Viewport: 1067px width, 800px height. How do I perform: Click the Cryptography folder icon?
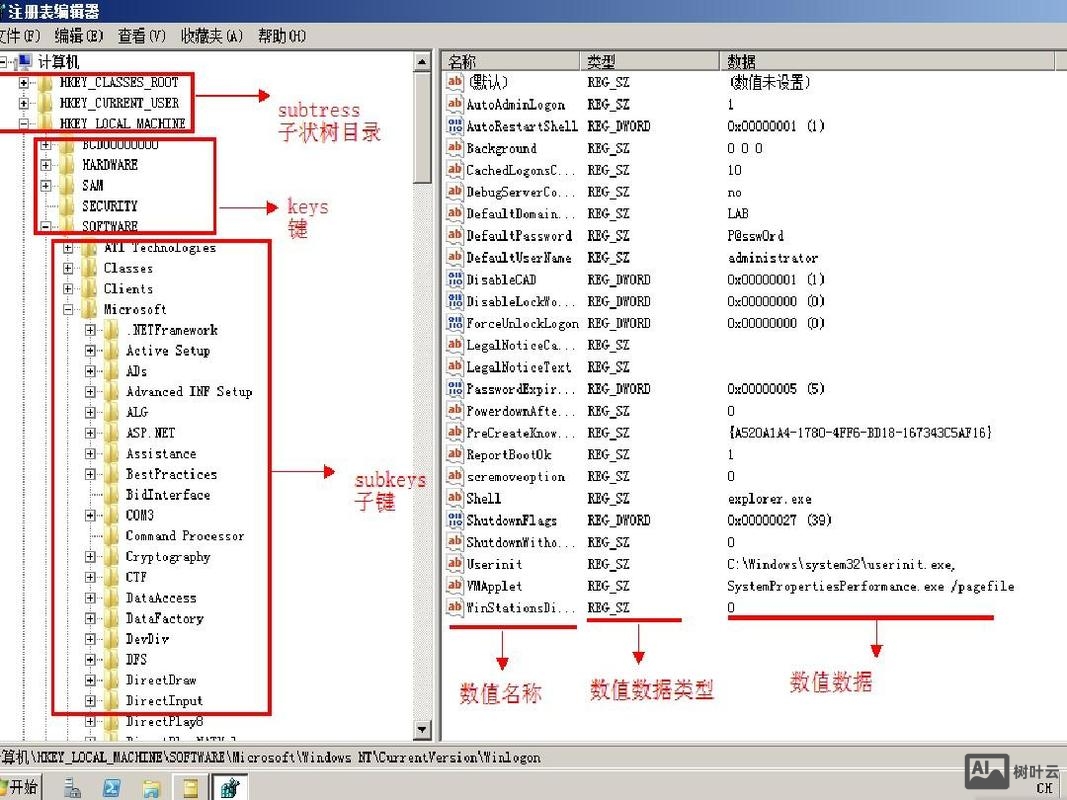[111, 557]
